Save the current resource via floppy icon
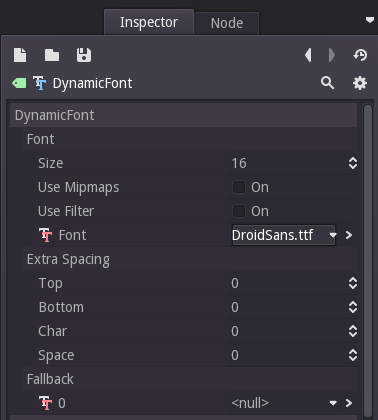Screen dimensions: 378x420 [x=84, y=55]
